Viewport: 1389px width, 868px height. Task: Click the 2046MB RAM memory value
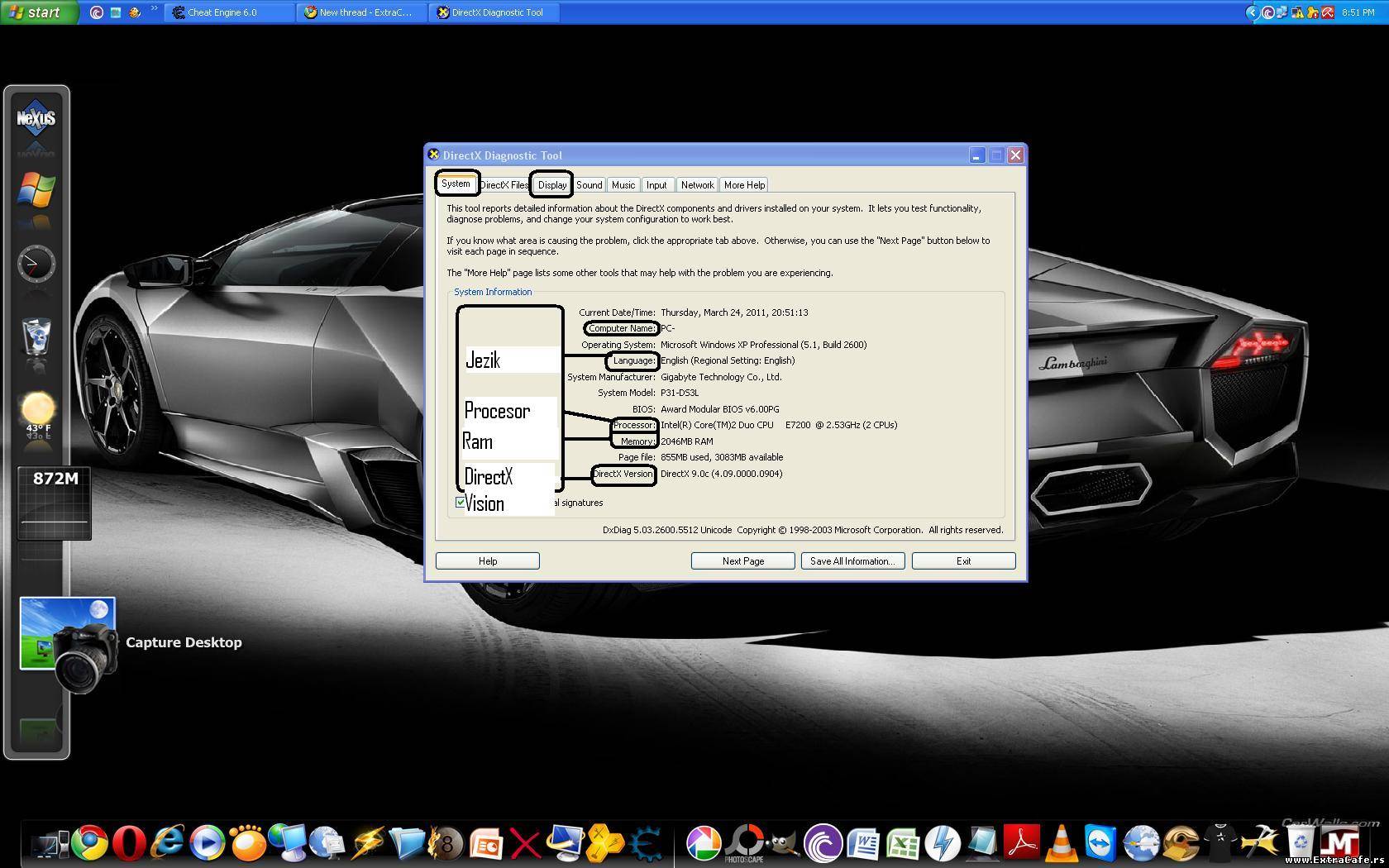(686, 441)
